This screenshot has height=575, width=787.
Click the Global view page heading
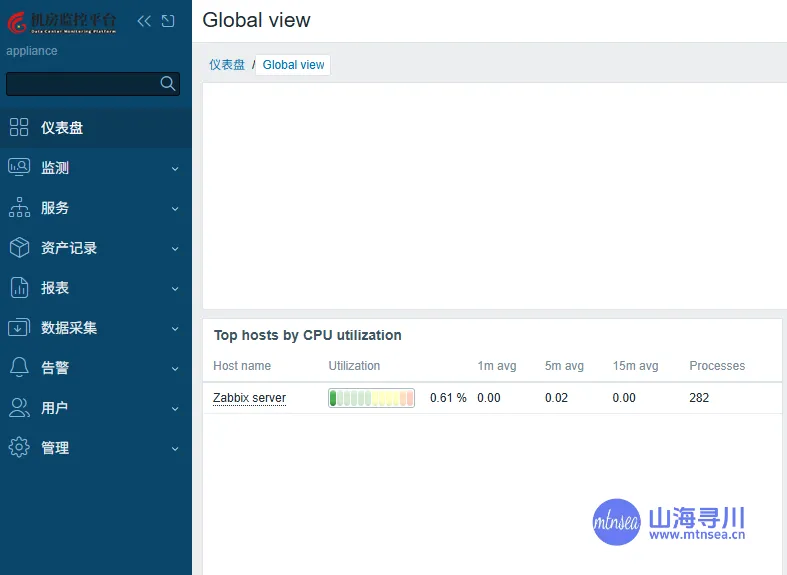[x=256, y=20]
